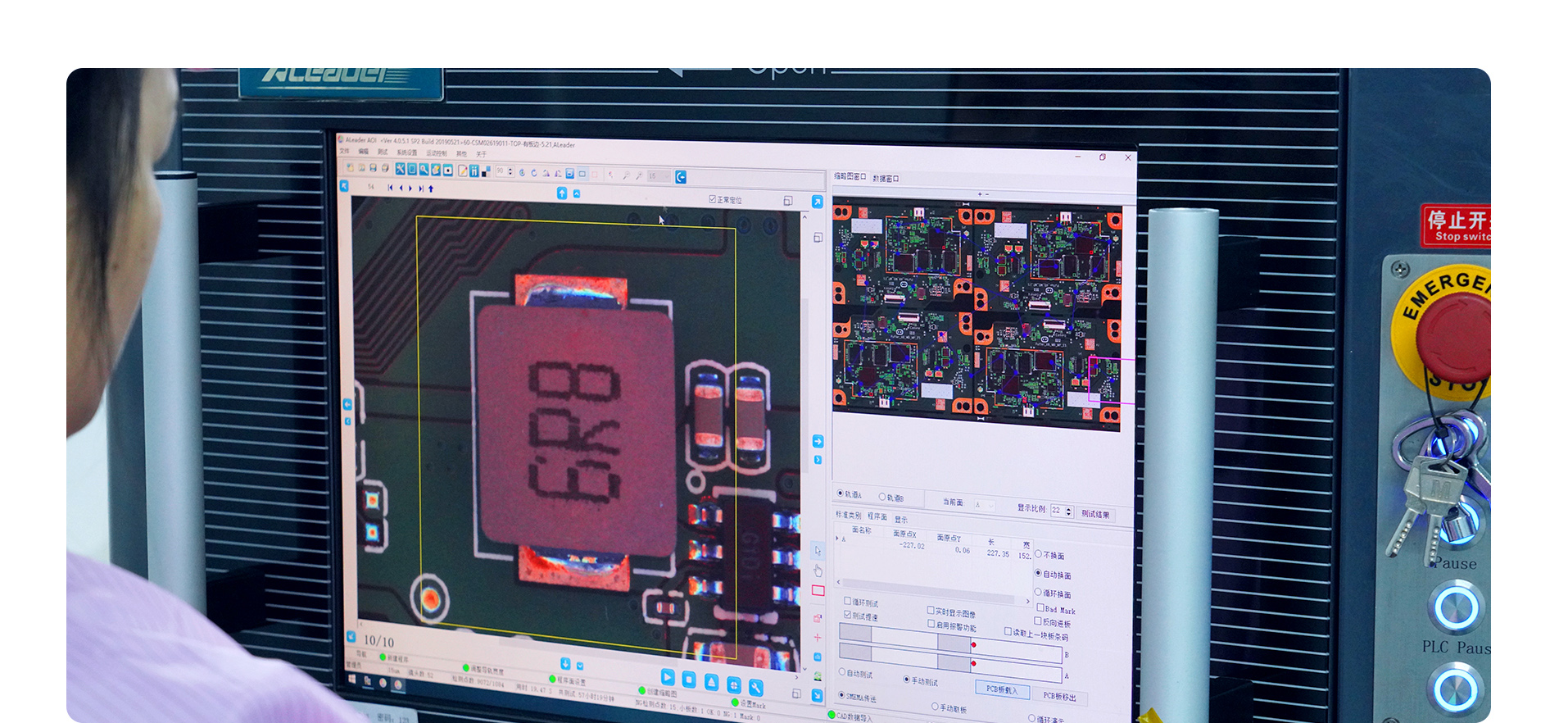Click the open folder toolbar icon
This screenshot has height=723, width=1568.
point(361,168)
